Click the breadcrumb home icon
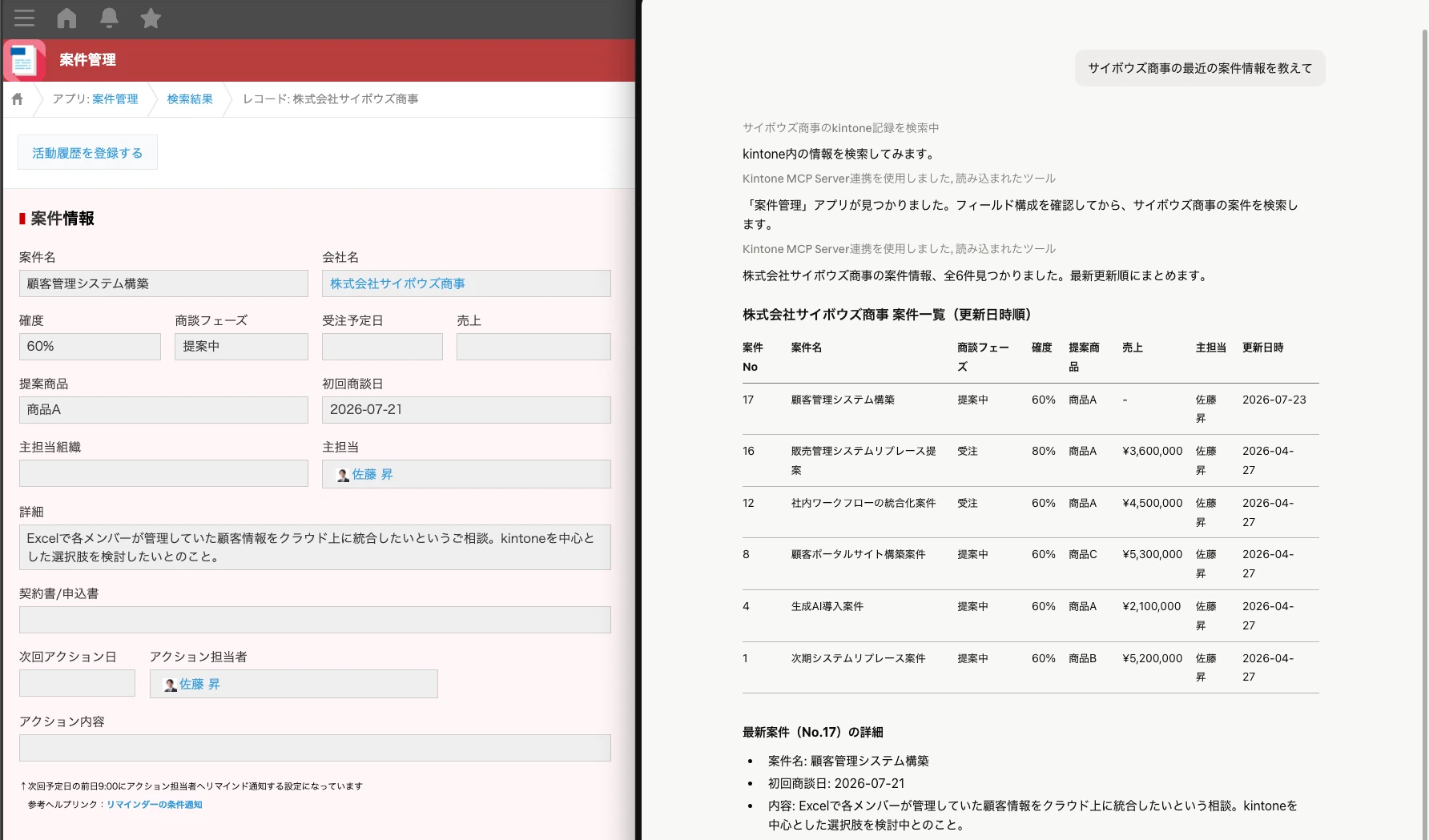1429x840 pixels. point(17,99)
